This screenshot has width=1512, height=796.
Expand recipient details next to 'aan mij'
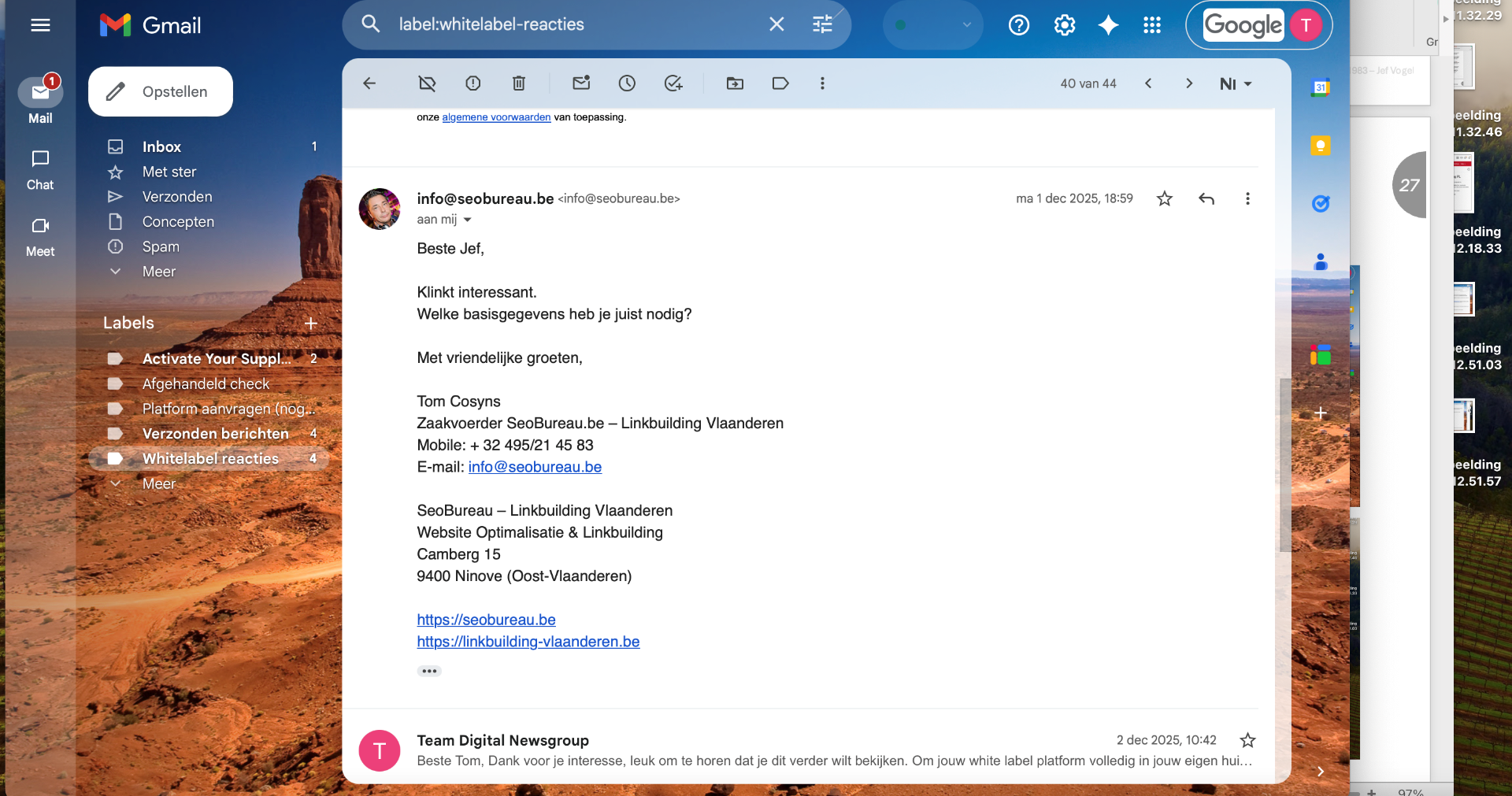tap(467, 220)
